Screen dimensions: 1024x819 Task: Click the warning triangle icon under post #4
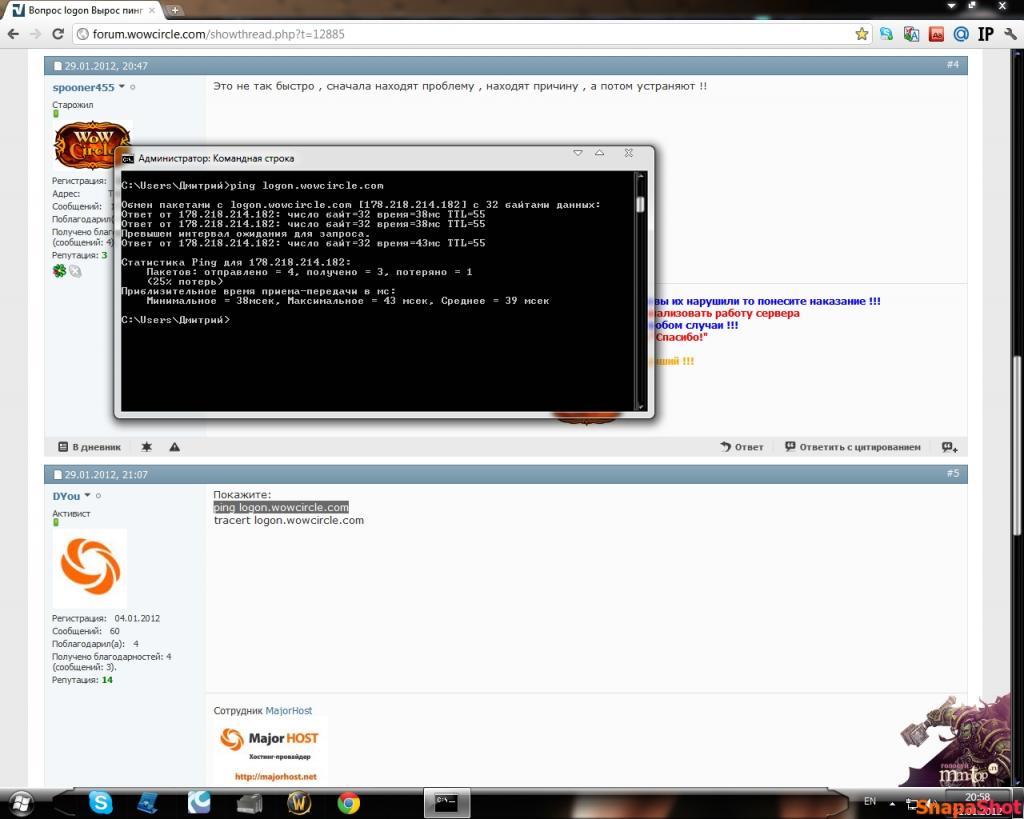pyautogui.click(x=175, y=447)
